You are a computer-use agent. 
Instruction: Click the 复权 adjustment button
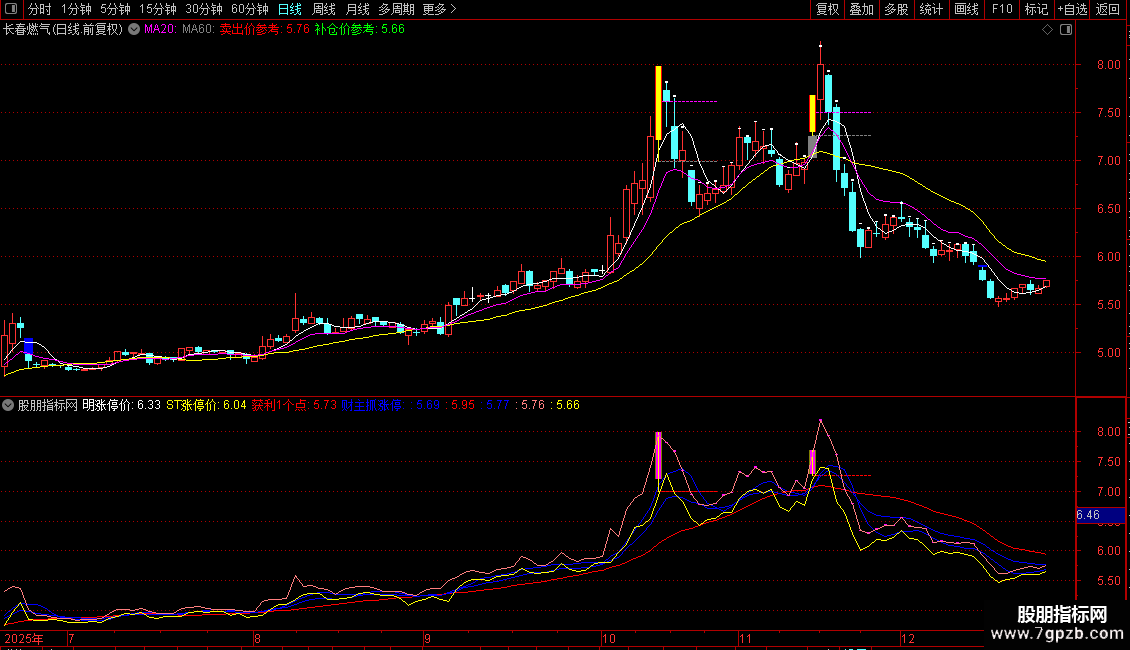(827, 9)
